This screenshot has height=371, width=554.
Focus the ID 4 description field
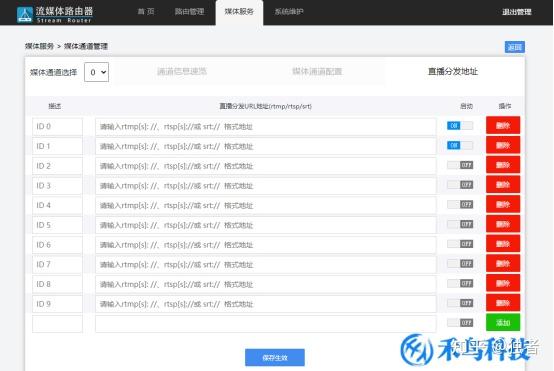point(57,205)
